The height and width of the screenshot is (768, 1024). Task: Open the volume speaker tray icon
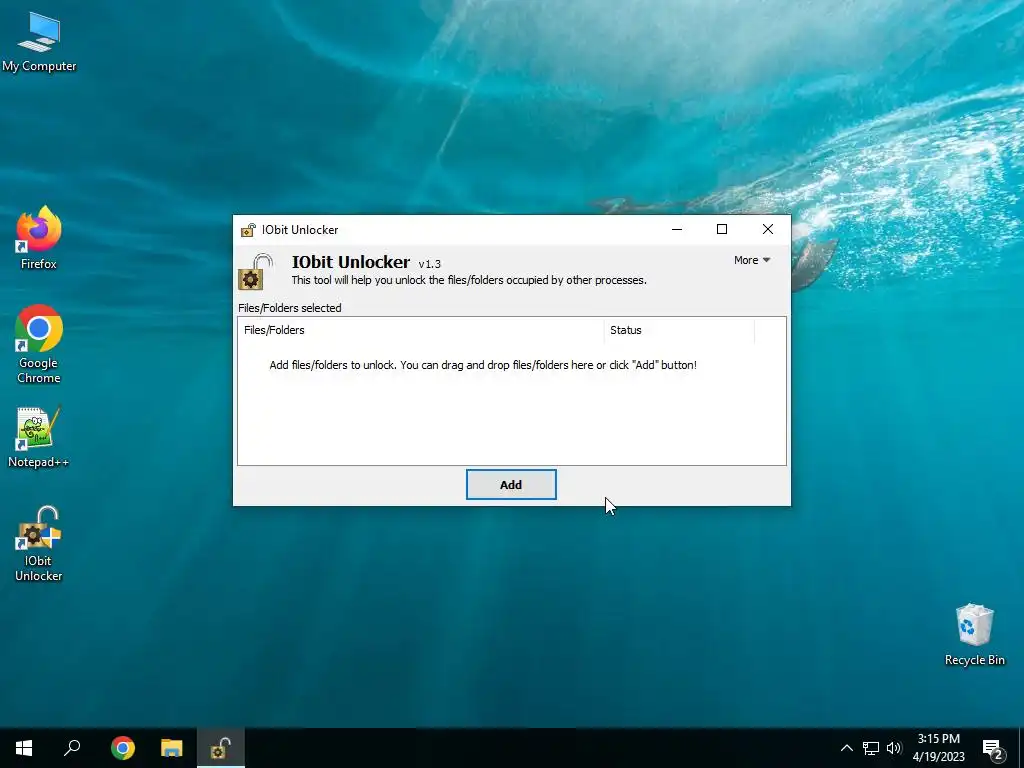click(894, 748)
